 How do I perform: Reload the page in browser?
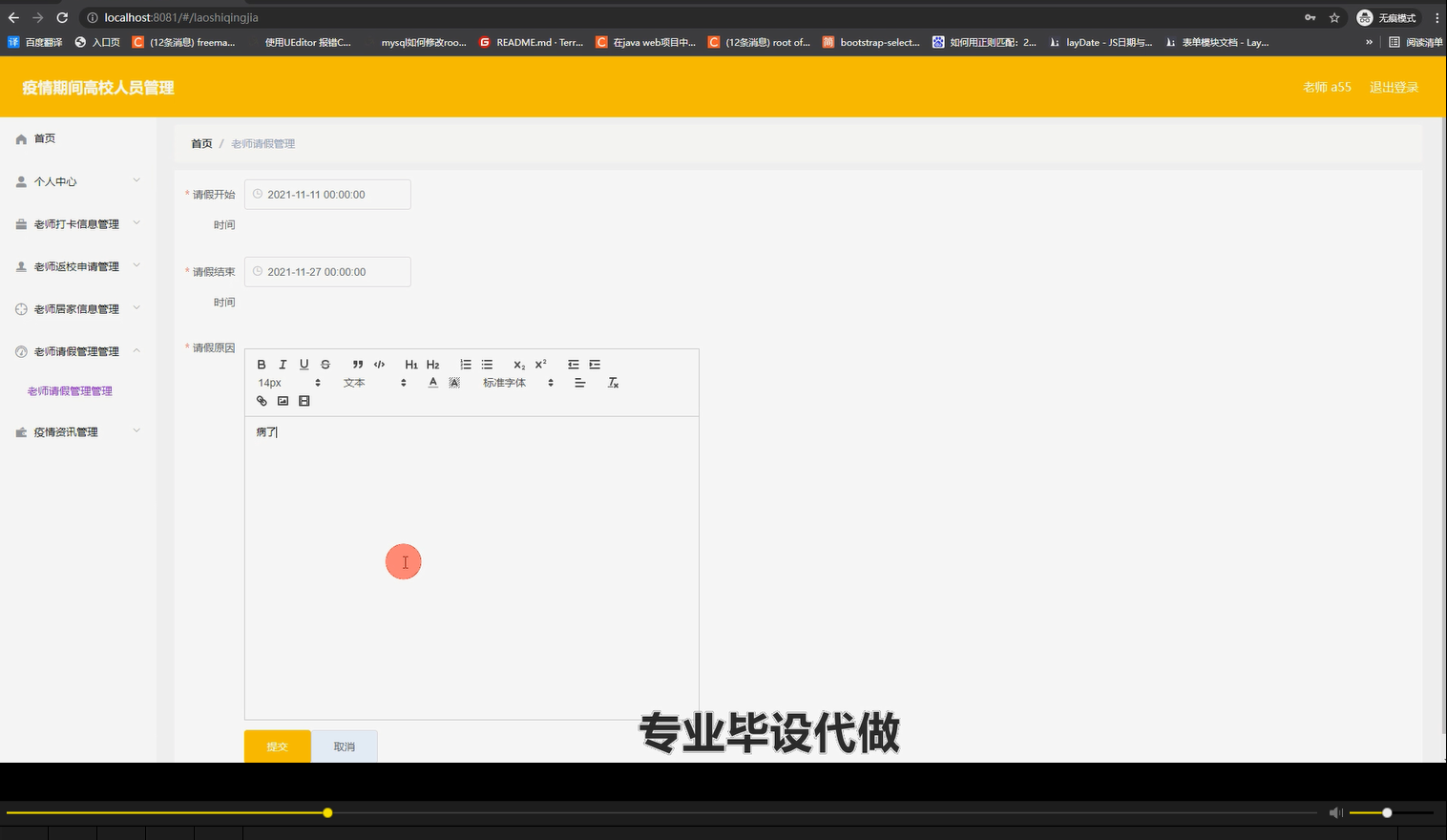pyautogui.click(x=62, y=17)
